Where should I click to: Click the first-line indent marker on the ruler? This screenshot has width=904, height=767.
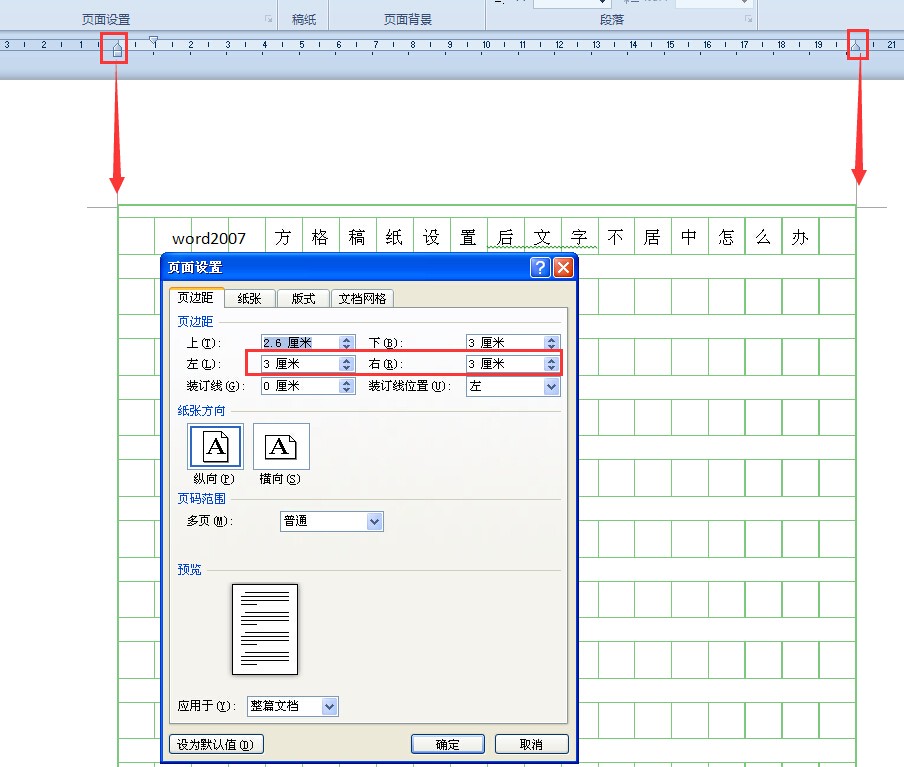click(x=153, y=40)
